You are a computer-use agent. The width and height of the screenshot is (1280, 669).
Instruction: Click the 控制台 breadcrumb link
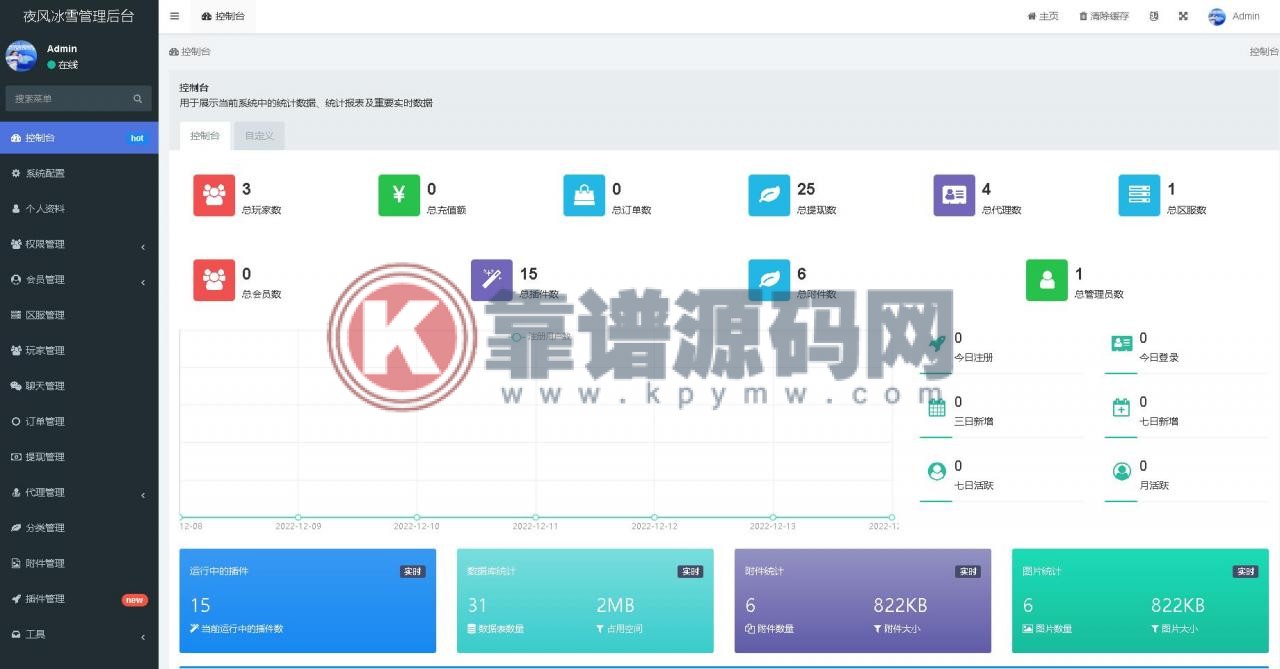[x=190, y=51]
